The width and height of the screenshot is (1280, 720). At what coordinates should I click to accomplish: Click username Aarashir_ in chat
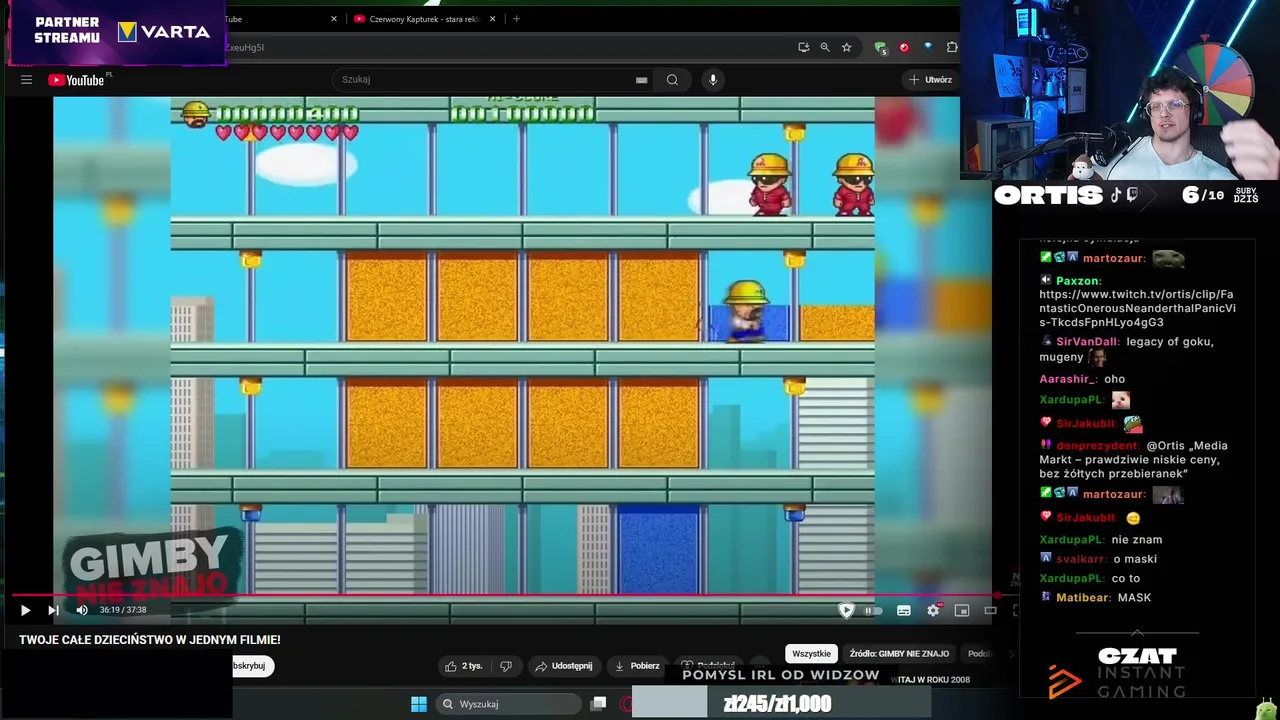[1067, 380]
